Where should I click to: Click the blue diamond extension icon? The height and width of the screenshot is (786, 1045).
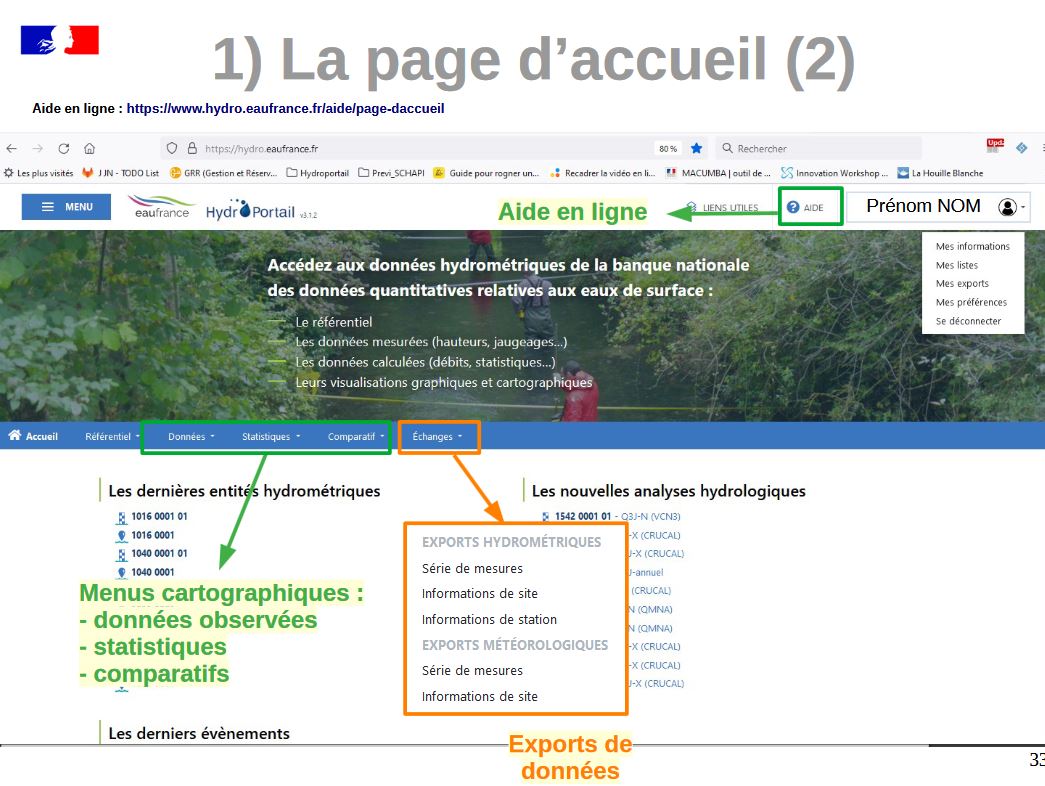click(1022, 148)
